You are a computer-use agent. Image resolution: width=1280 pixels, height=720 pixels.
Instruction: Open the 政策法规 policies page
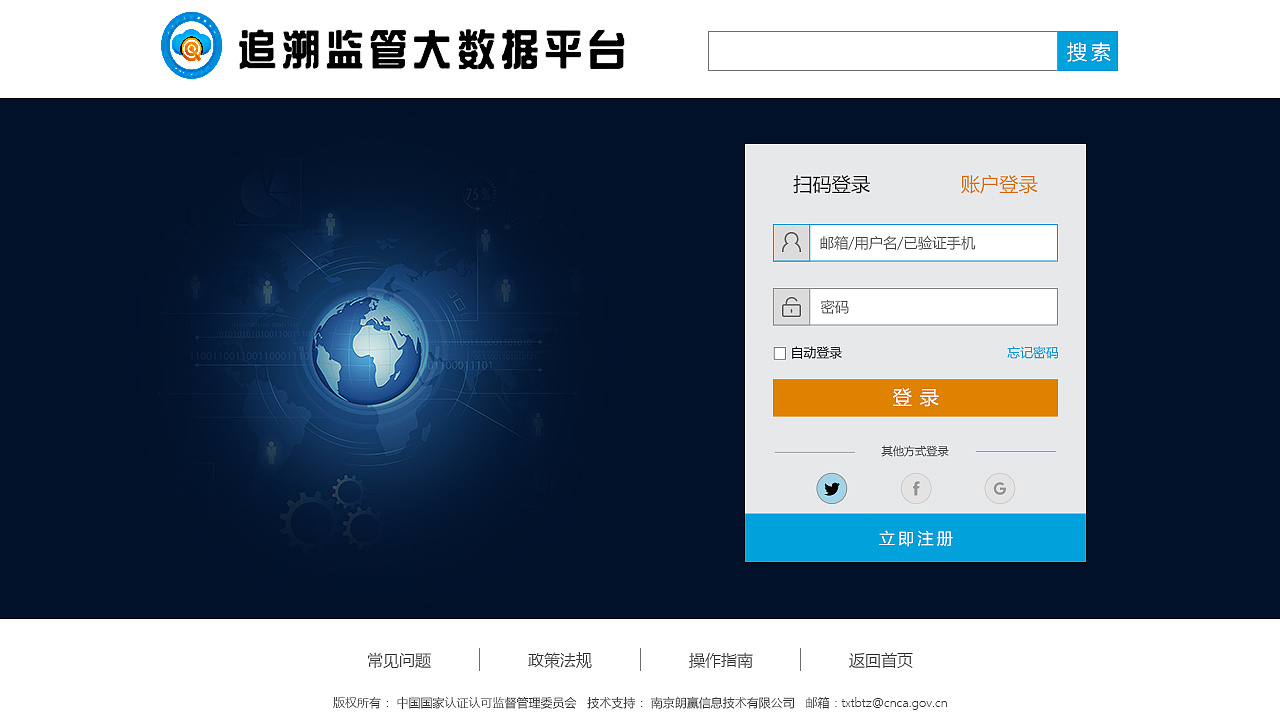(560, 660)
